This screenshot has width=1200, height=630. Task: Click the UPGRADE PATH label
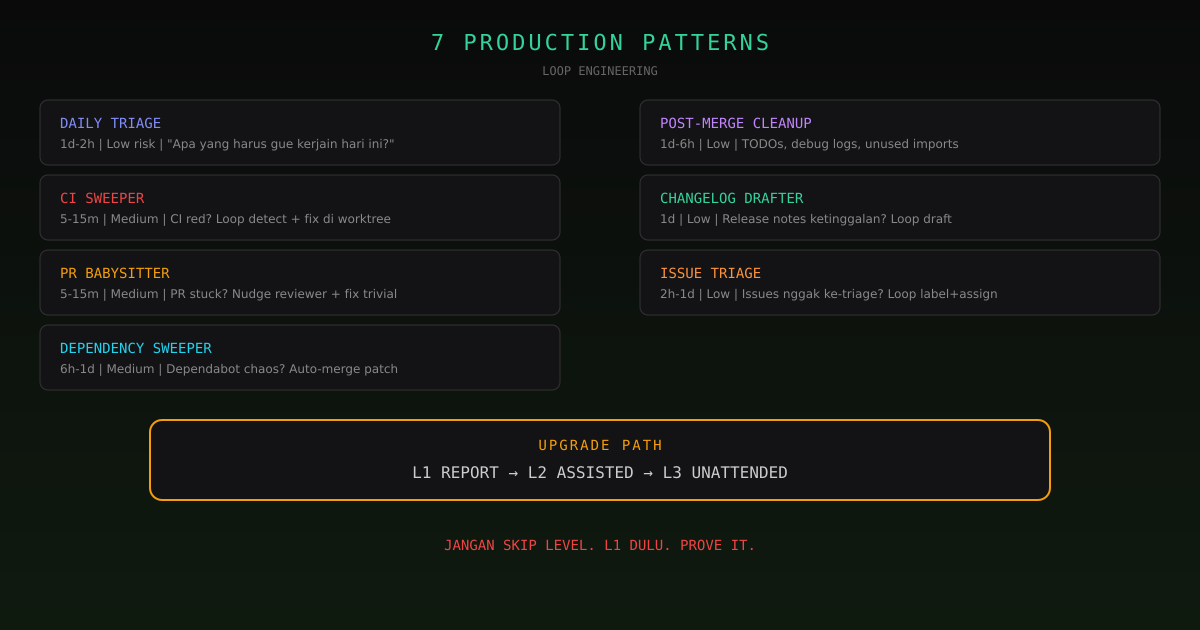[600, 445]
